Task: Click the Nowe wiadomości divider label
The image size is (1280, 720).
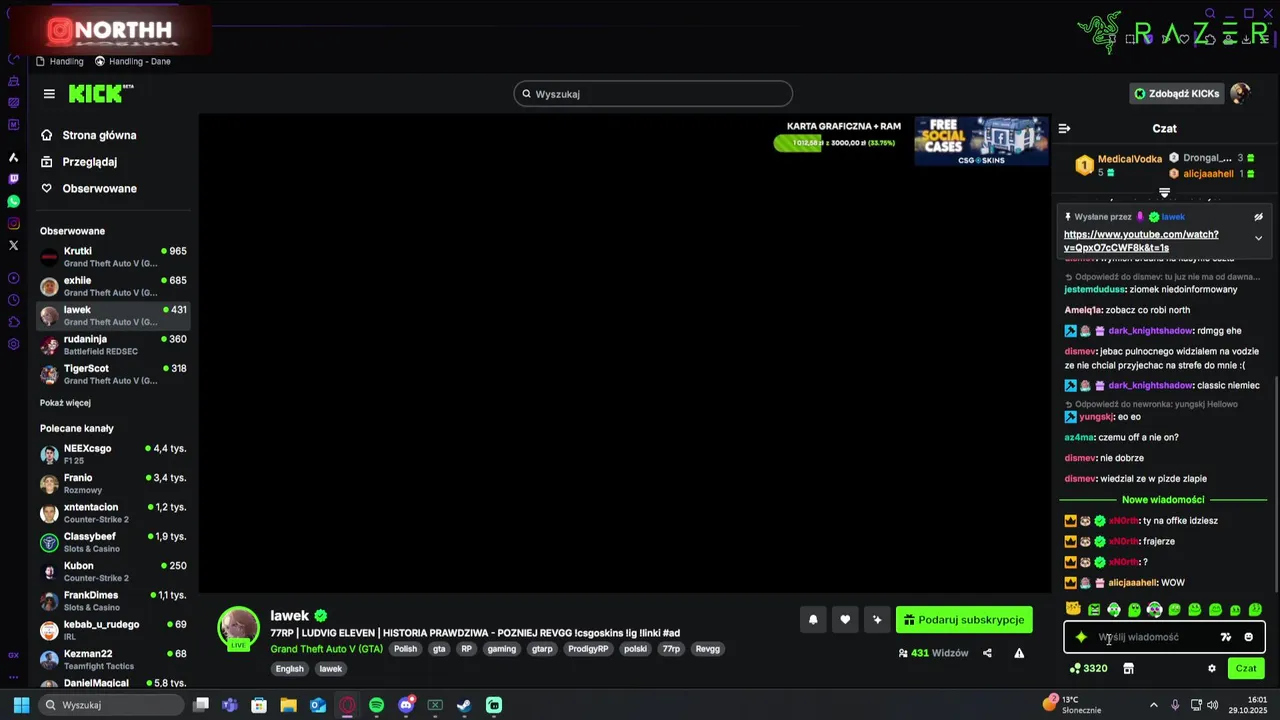Action: (1163, 500)
